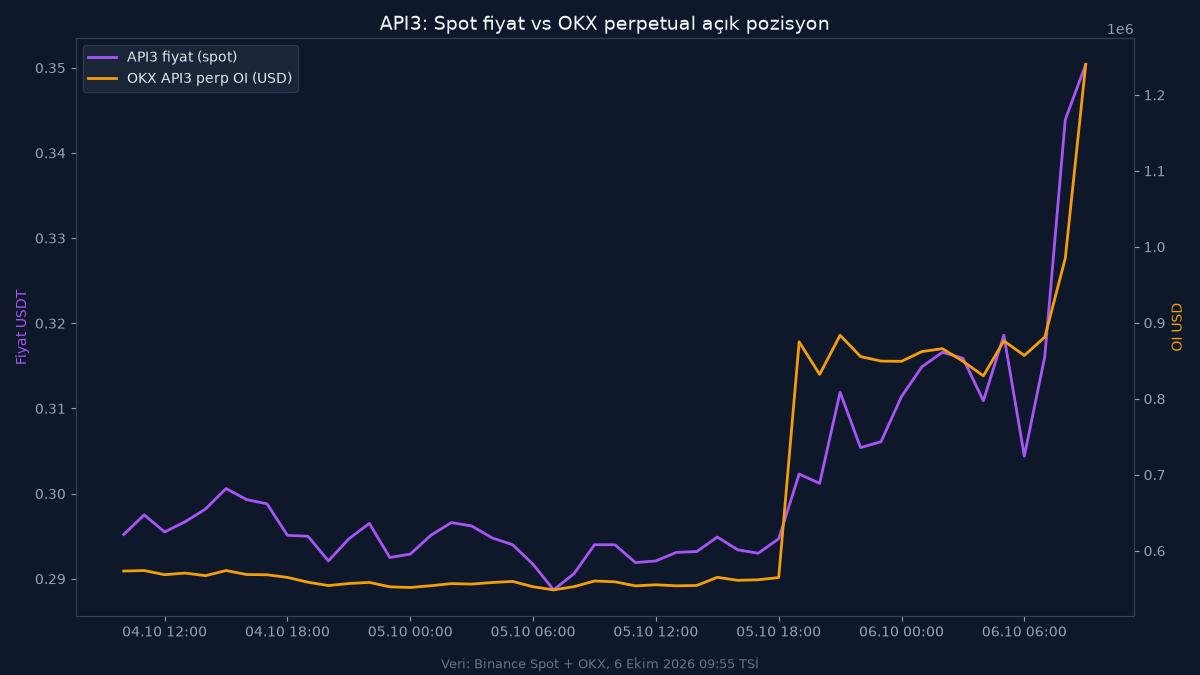This screenshot has height=675, width=1200.
Task: Click the right axis tick 0.9
Action: tap(1154, 323)
